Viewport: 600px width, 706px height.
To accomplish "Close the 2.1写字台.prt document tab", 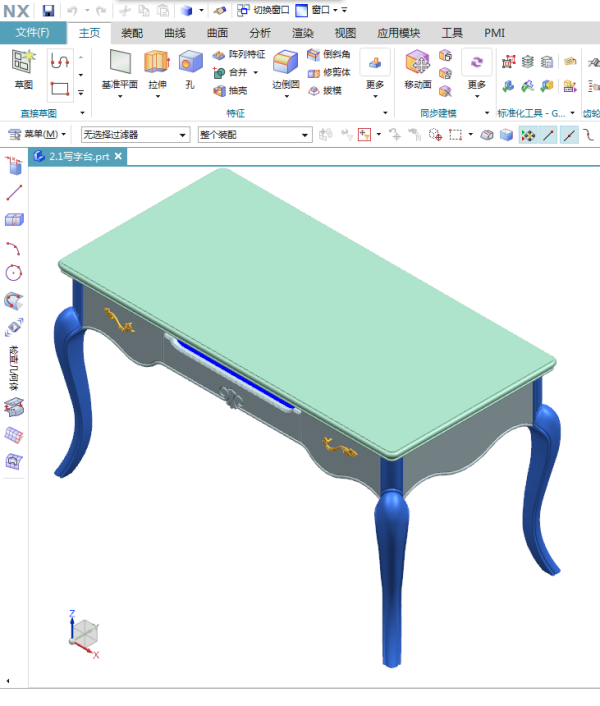I will 118,157.
